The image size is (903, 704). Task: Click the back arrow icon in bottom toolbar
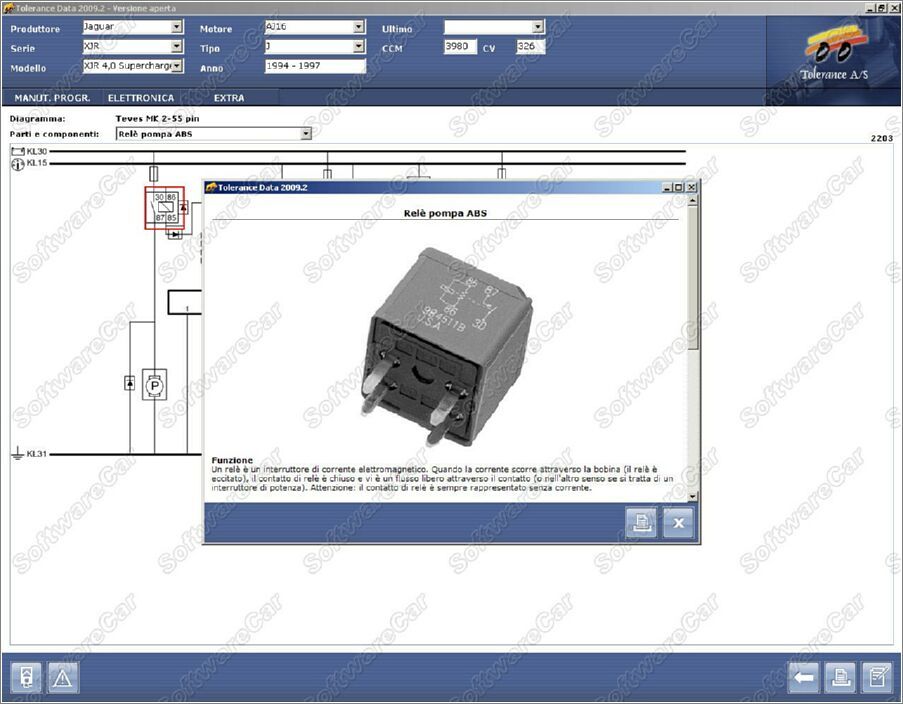click(804, 678)
